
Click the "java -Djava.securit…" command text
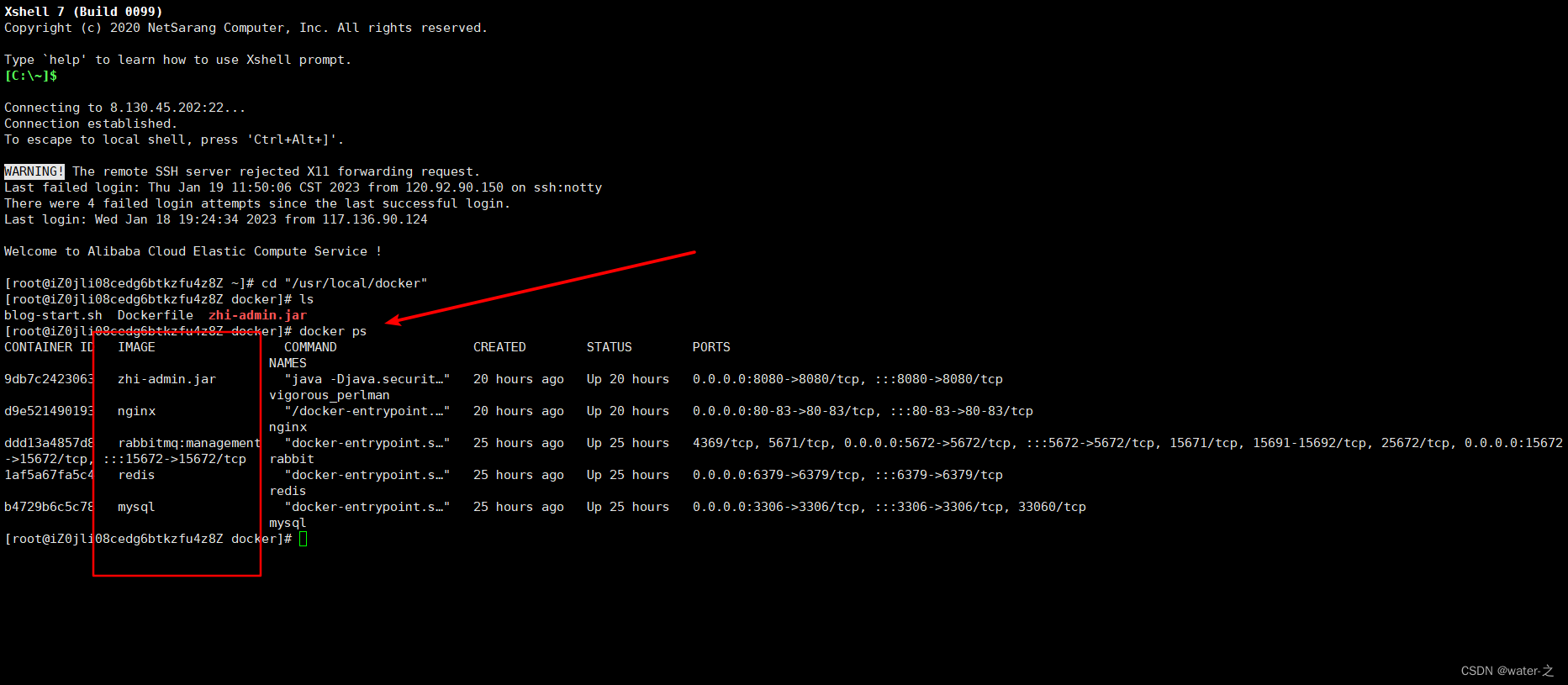pyautogui.click(x=367, y=379)
